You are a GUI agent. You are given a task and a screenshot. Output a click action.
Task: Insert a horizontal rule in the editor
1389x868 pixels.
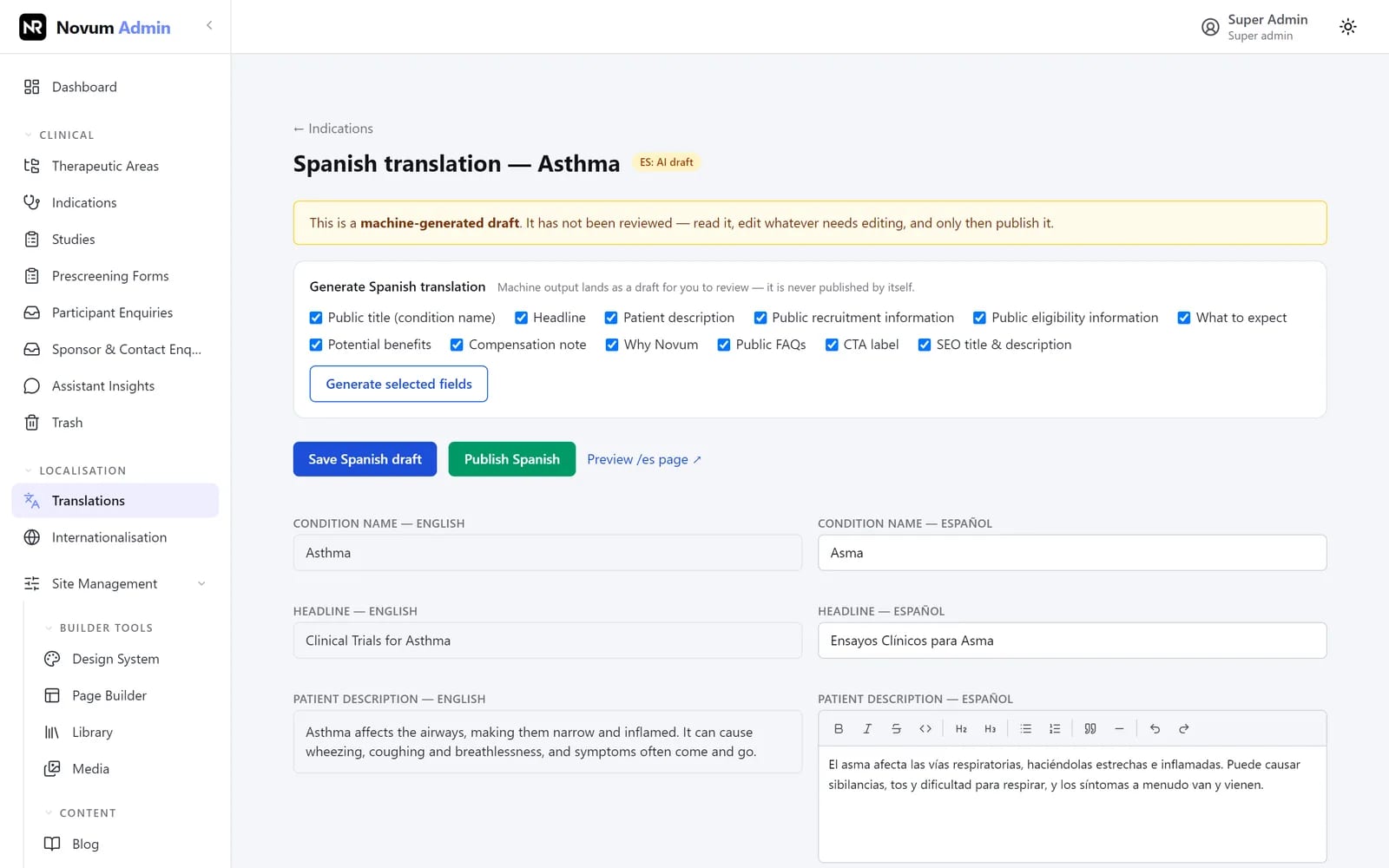point(1119,729)
